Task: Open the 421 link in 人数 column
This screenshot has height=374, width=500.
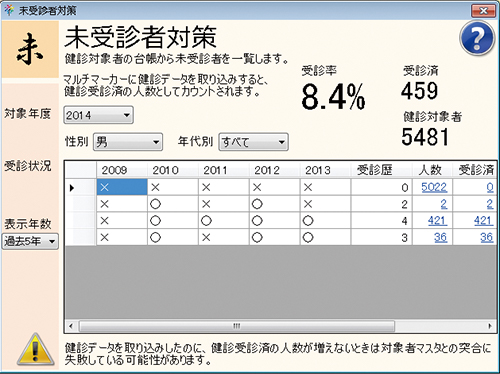Action: tap(437, 221)
